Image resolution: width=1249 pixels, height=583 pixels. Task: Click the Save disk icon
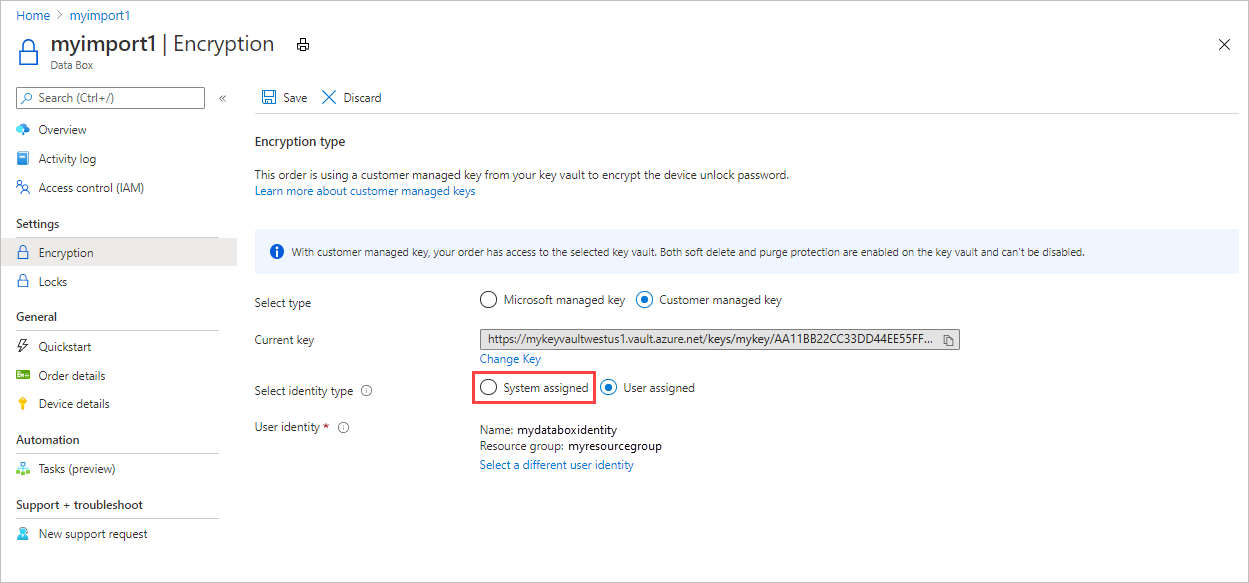(x=269, y=98)
